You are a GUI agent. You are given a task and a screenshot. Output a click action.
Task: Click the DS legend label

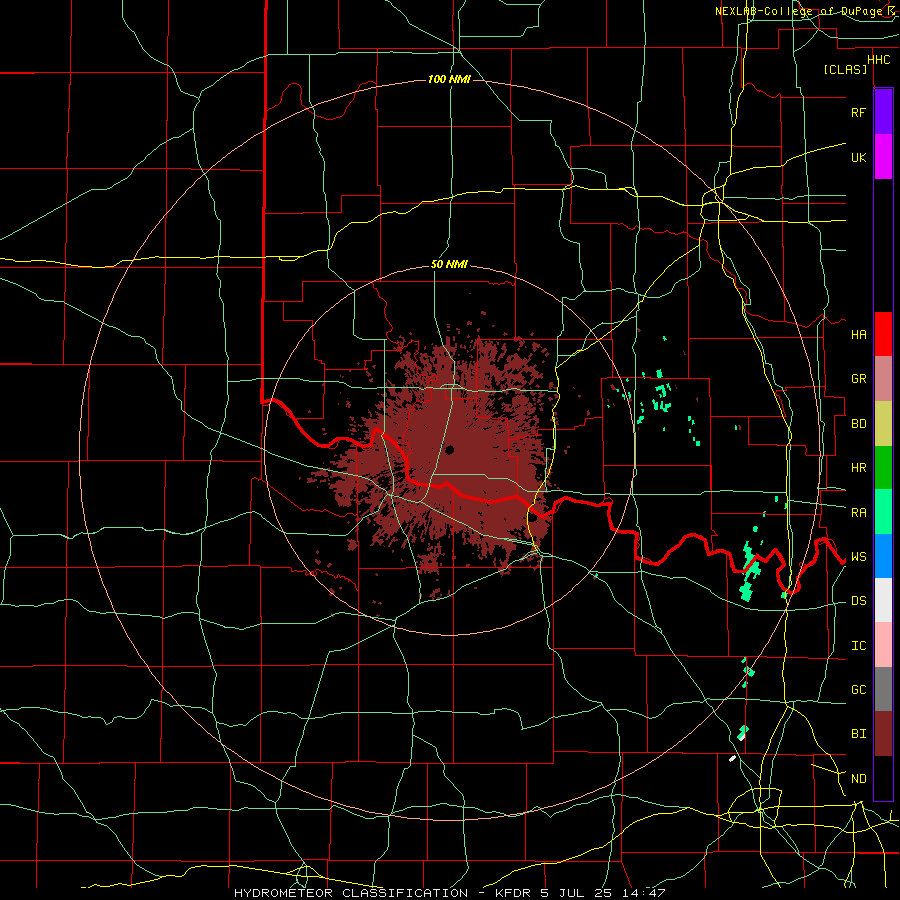(x=858, y=601)
